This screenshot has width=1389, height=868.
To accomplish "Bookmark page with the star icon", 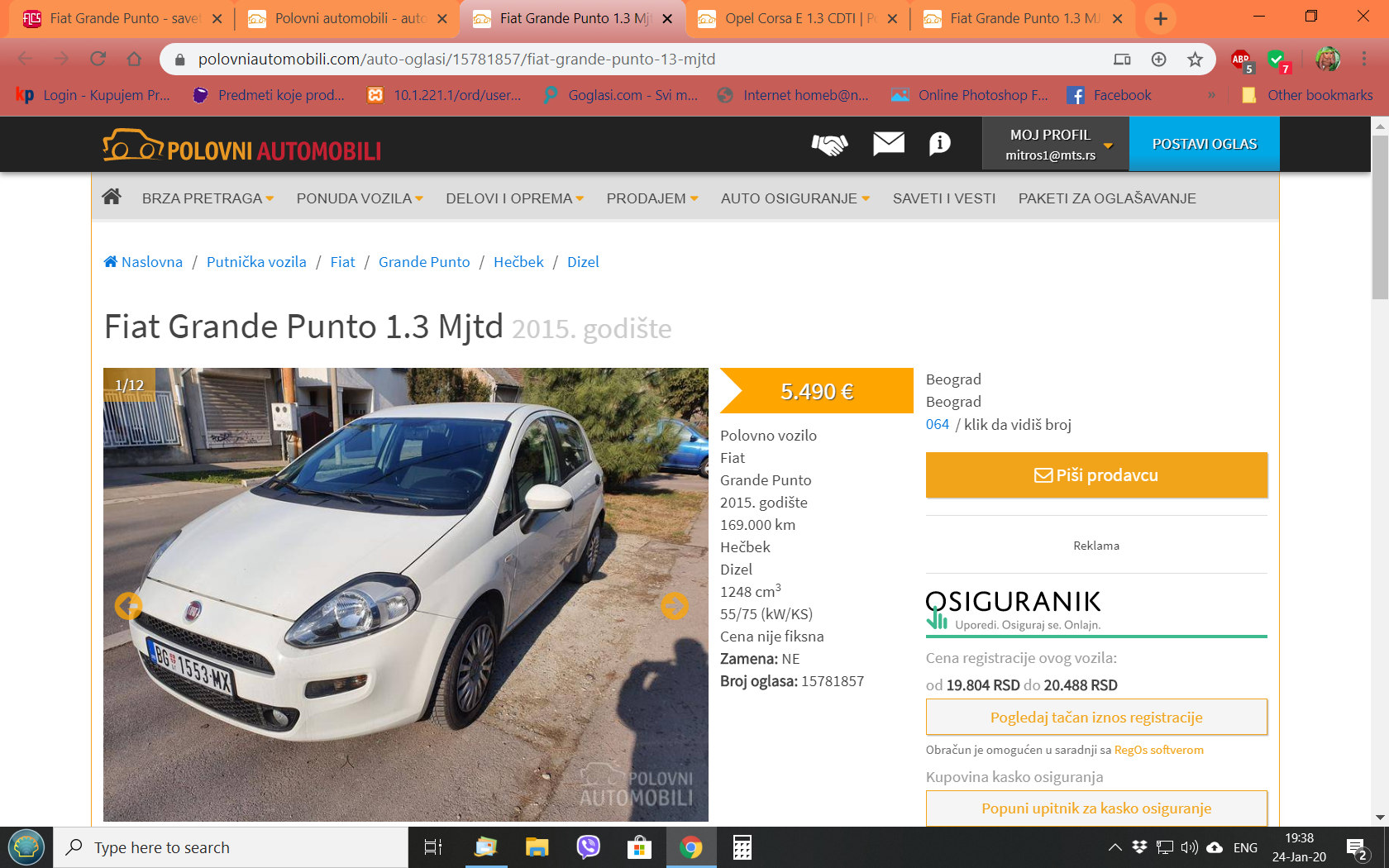I will tap(1195, 59).
